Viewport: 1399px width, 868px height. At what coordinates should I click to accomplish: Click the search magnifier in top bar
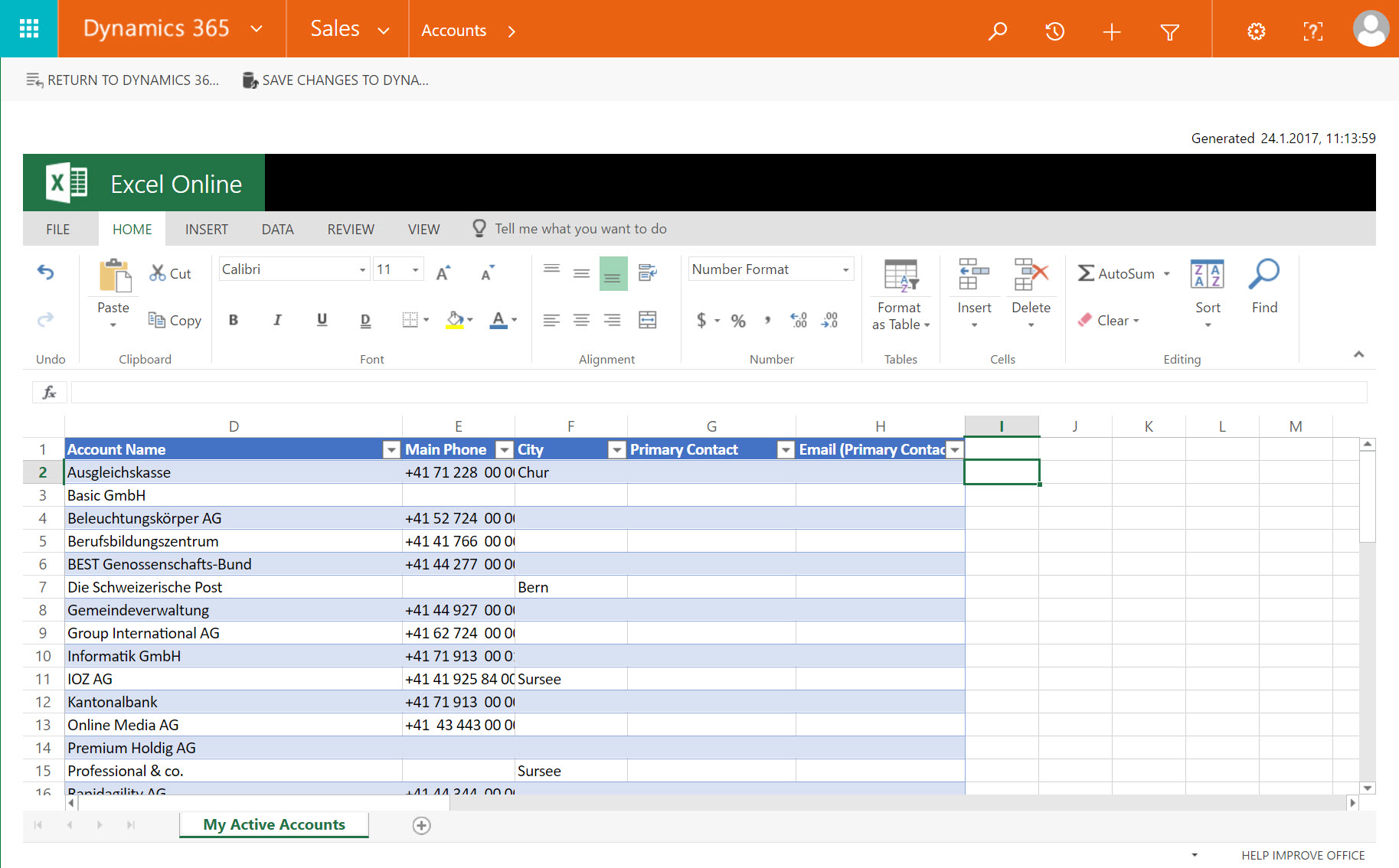click(997, 31)
